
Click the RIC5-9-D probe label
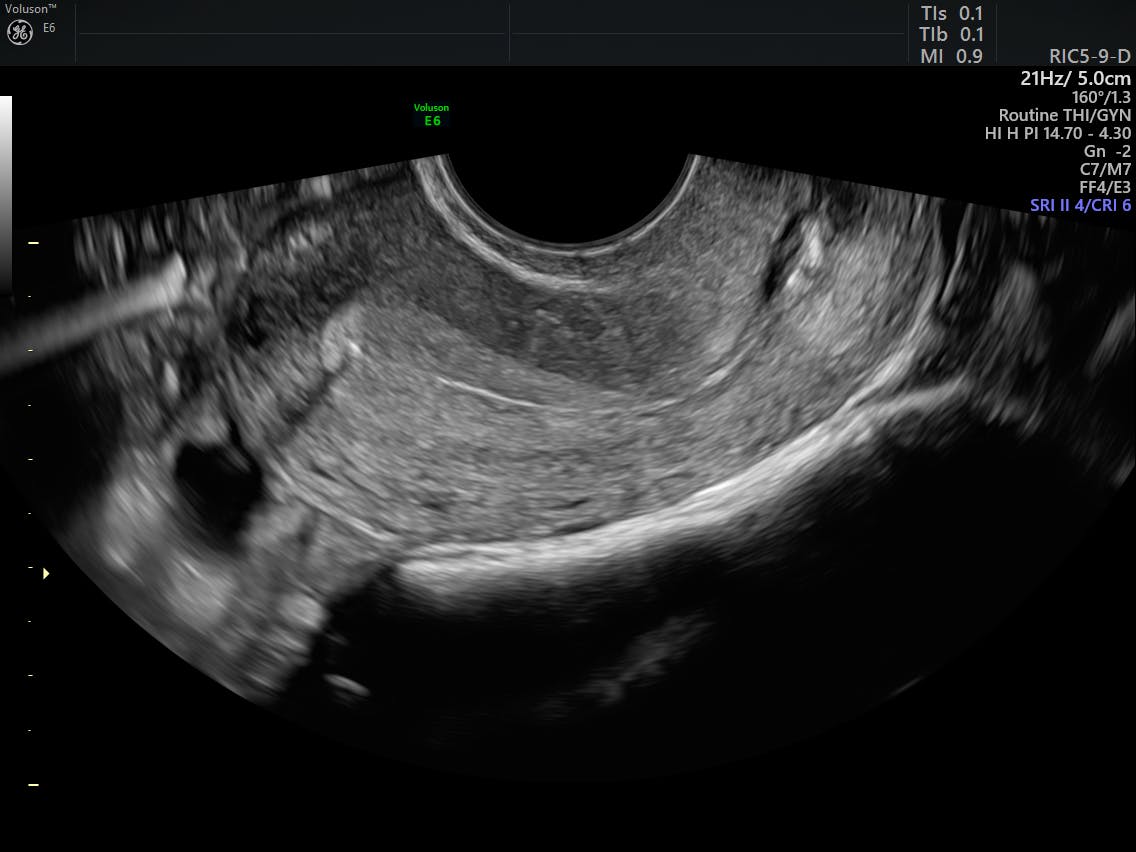pos(1090,57)
